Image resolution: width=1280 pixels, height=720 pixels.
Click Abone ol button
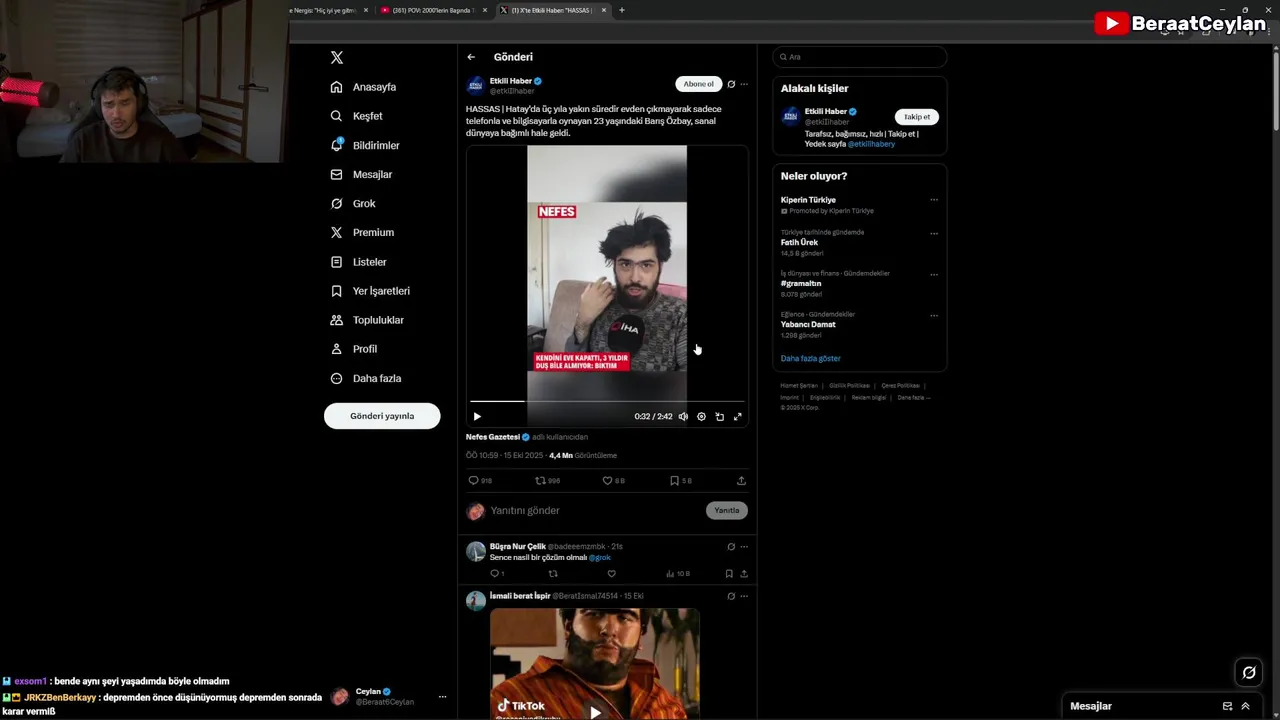click(x=698, y=84)
